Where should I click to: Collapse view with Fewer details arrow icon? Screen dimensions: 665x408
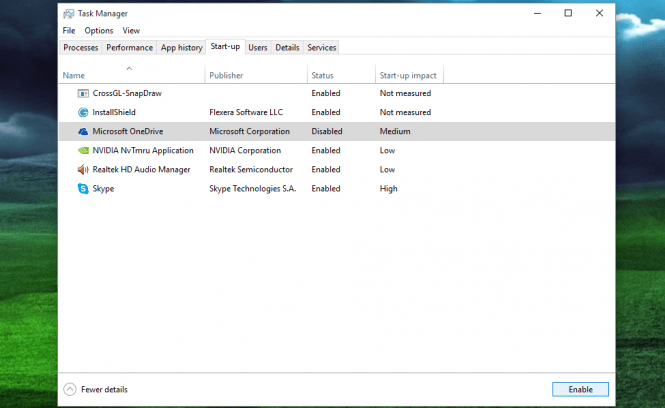click(x=70, y=389)
